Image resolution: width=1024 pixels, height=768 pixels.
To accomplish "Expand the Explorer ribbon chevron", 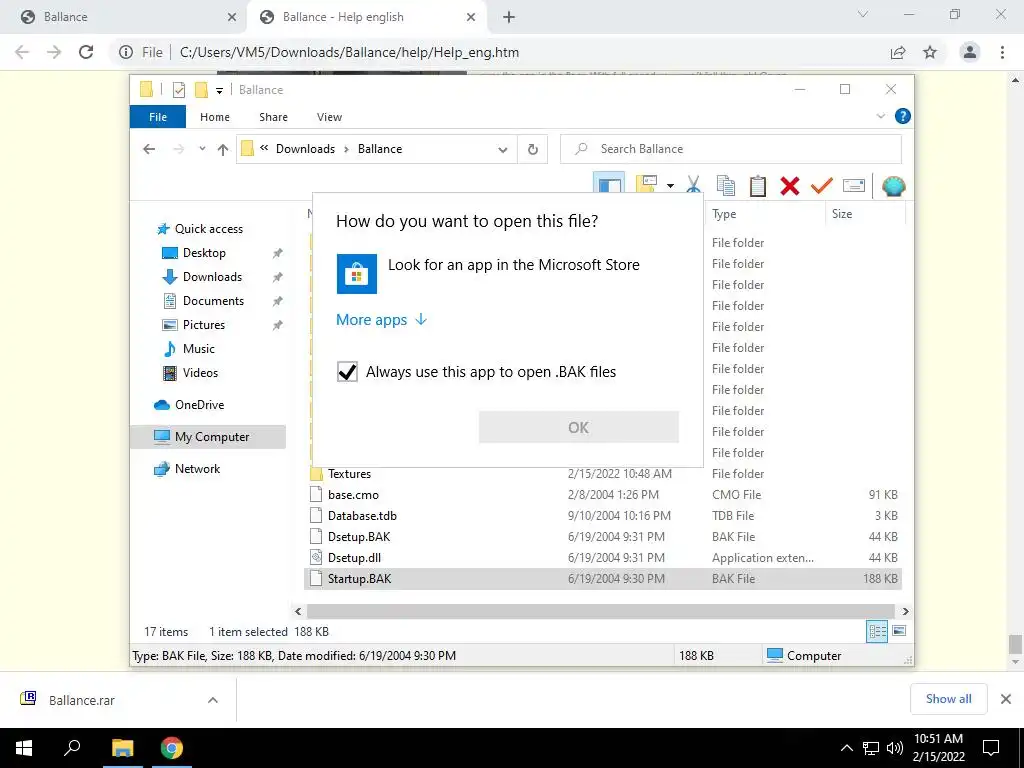I will coord(880,116).
